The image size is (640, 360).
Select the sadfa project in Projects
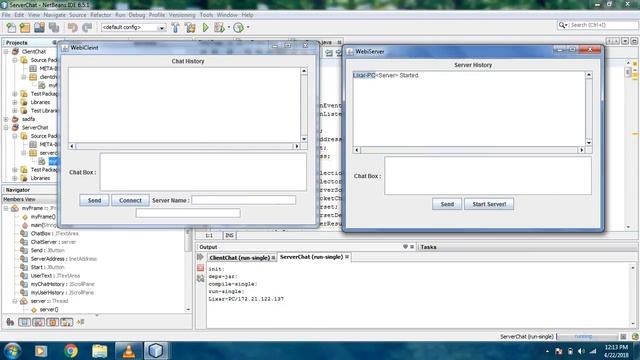pyautogui.click(x=28, y=119)
